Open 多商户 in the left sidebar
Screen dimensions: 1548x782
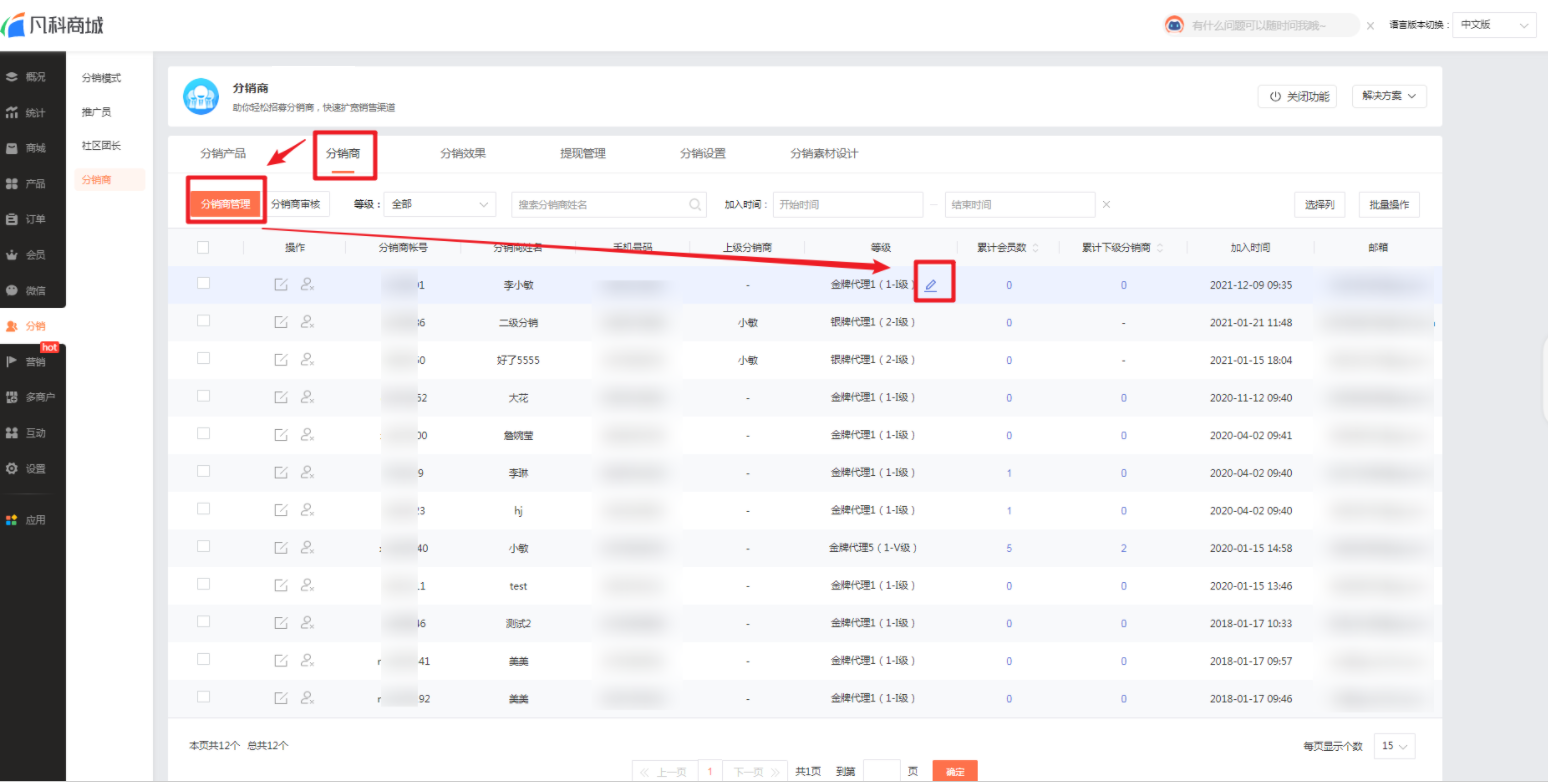[33, 397]
